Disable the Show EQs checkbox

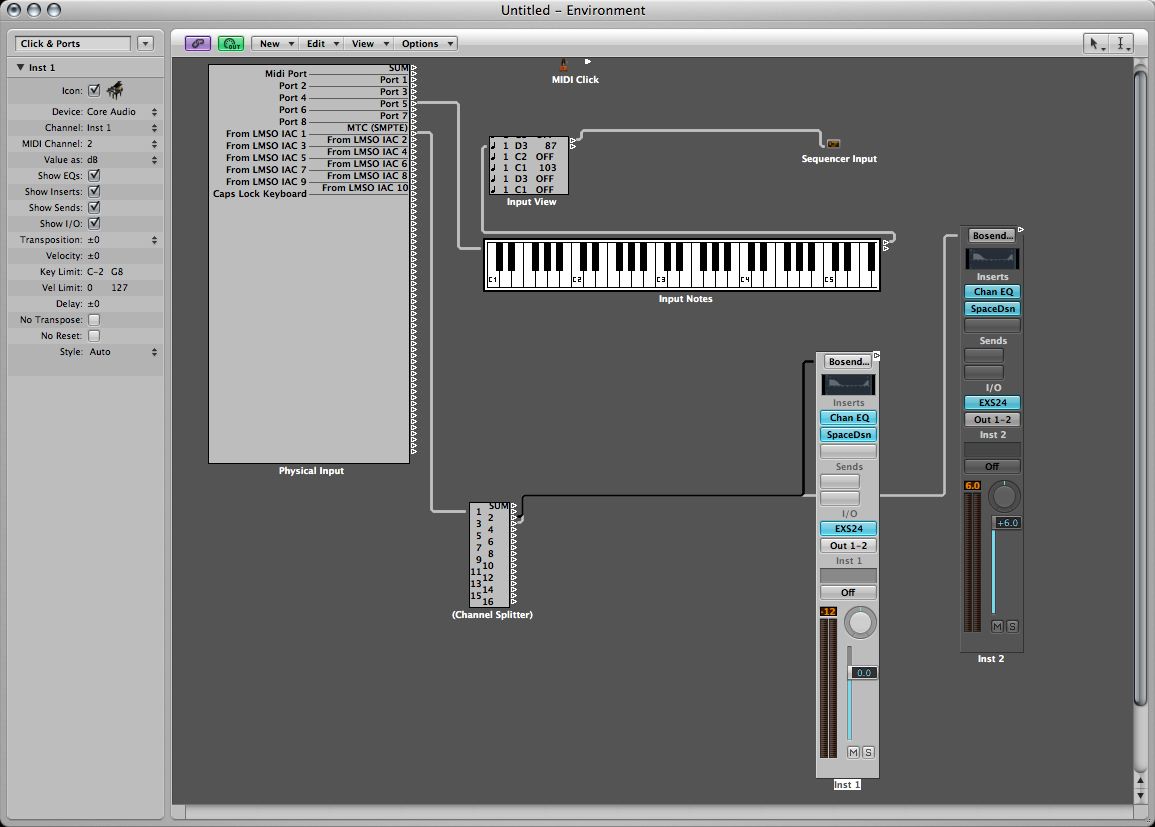pos(94,175)
